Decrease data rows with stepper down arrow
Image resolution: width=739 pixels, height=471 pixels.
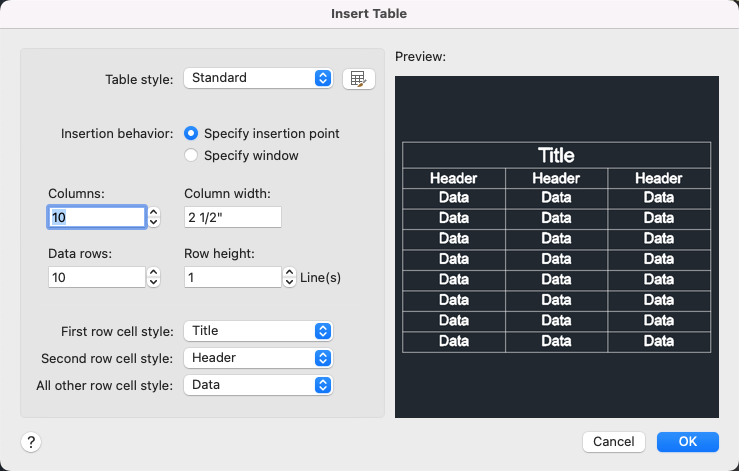154,282
